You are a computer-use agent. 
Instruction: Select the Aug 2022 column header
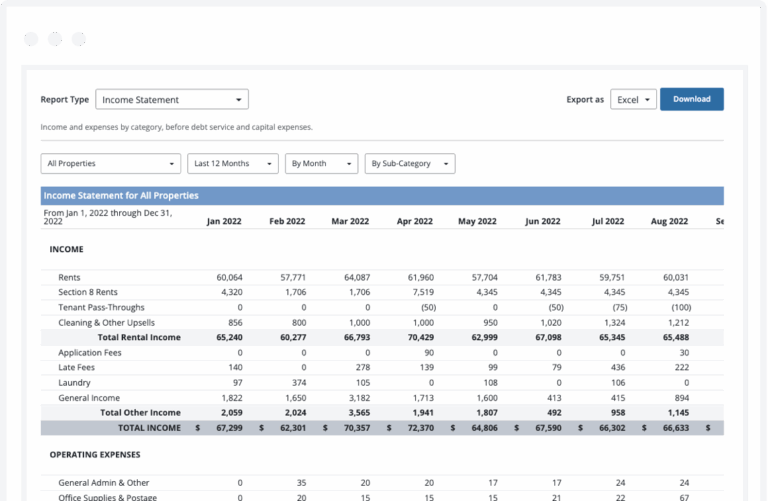[670, 221]
